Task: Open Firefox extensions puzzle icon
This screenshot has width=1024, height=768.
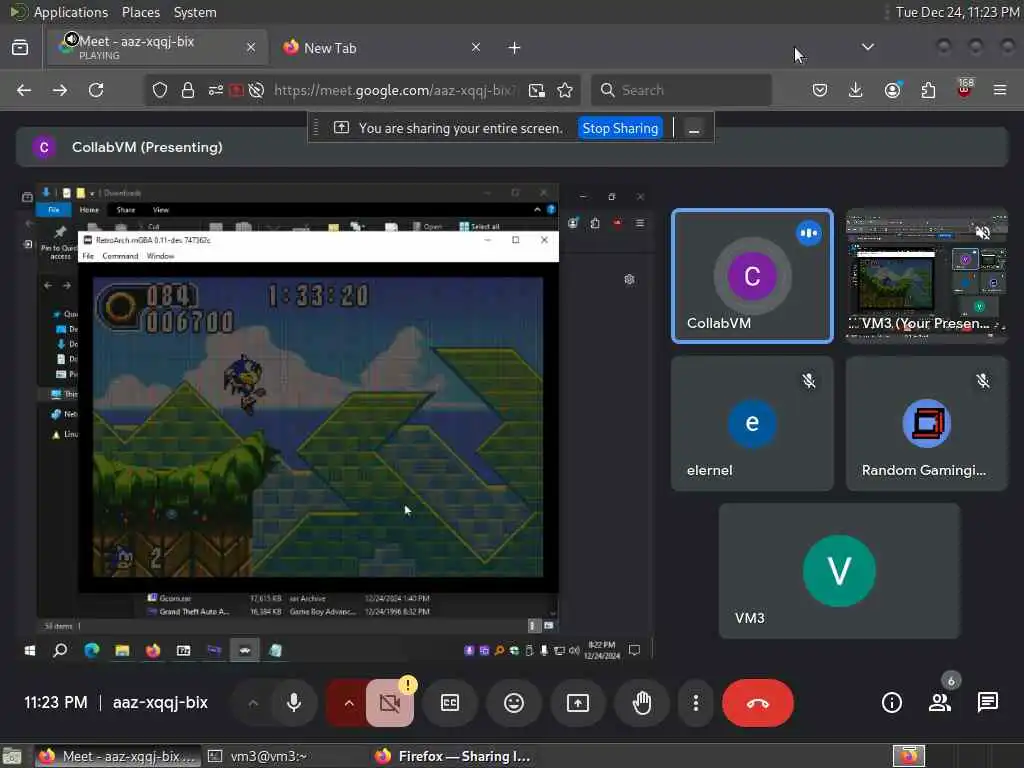Action: click(928, 90)
